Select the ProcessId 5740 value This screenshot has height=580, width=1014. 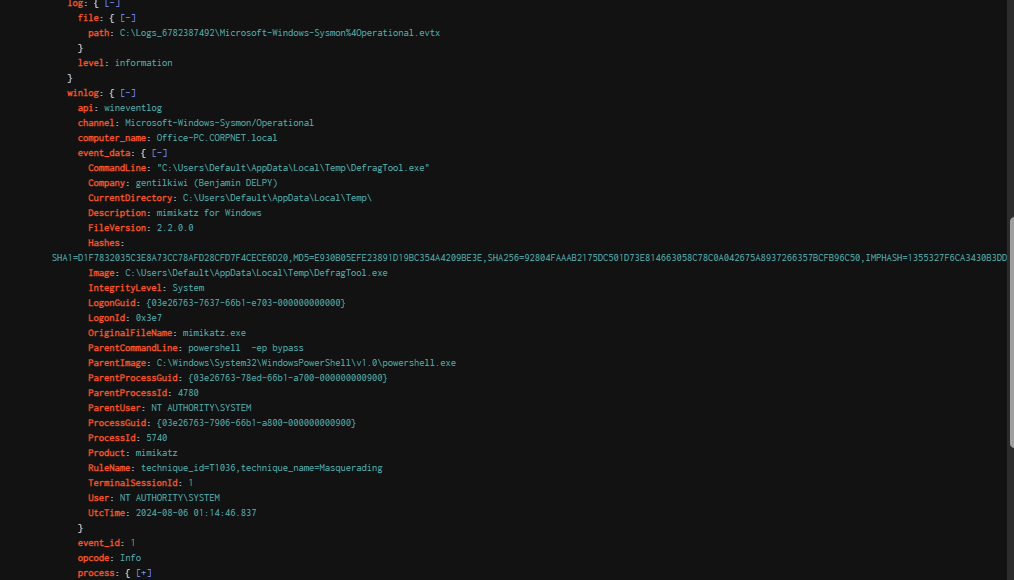(x=156, y=438)
